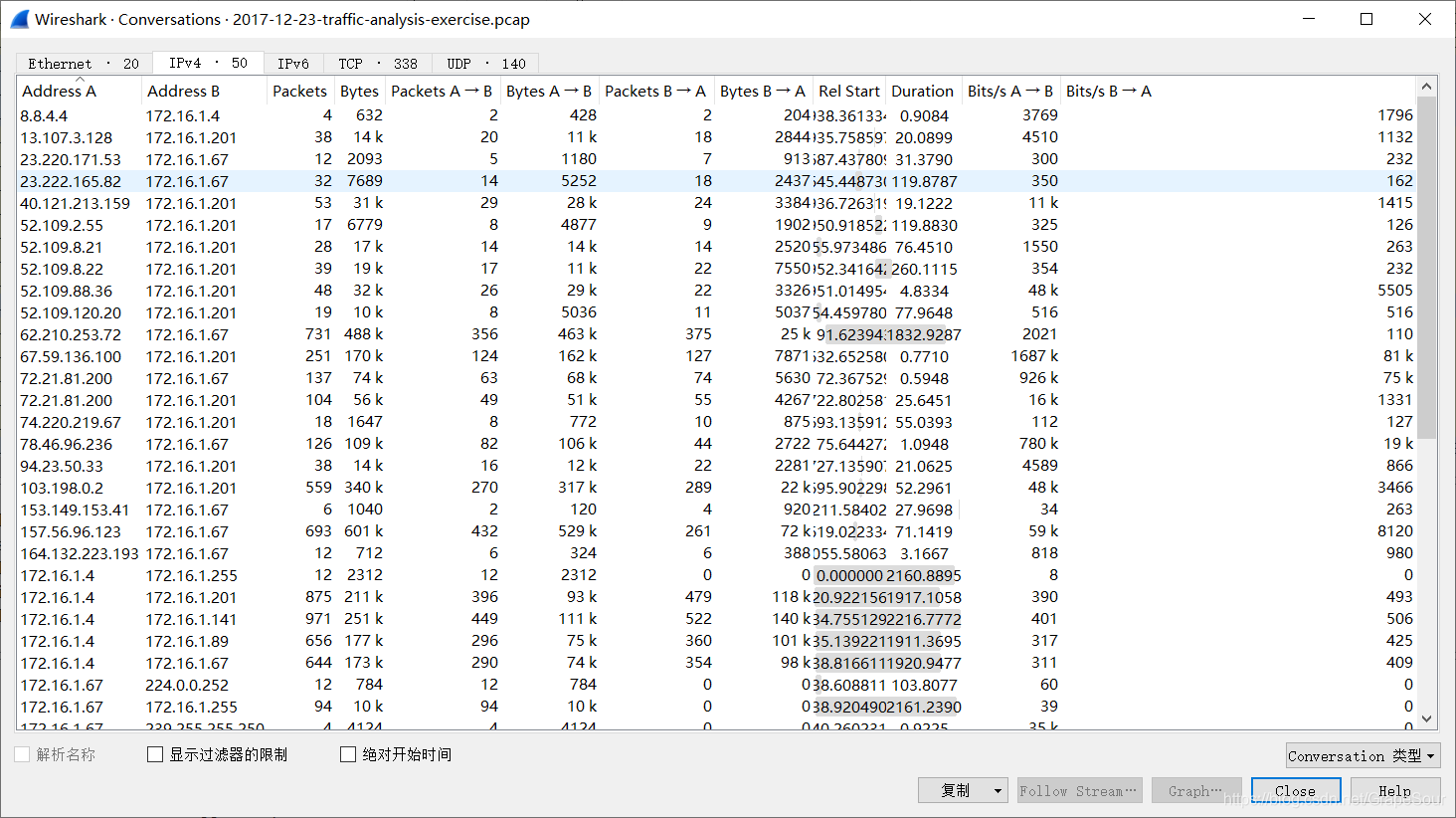Select the 62.210.253.72 row
This screenshot has height=818, width=1456.
click(x=717, y=334)
